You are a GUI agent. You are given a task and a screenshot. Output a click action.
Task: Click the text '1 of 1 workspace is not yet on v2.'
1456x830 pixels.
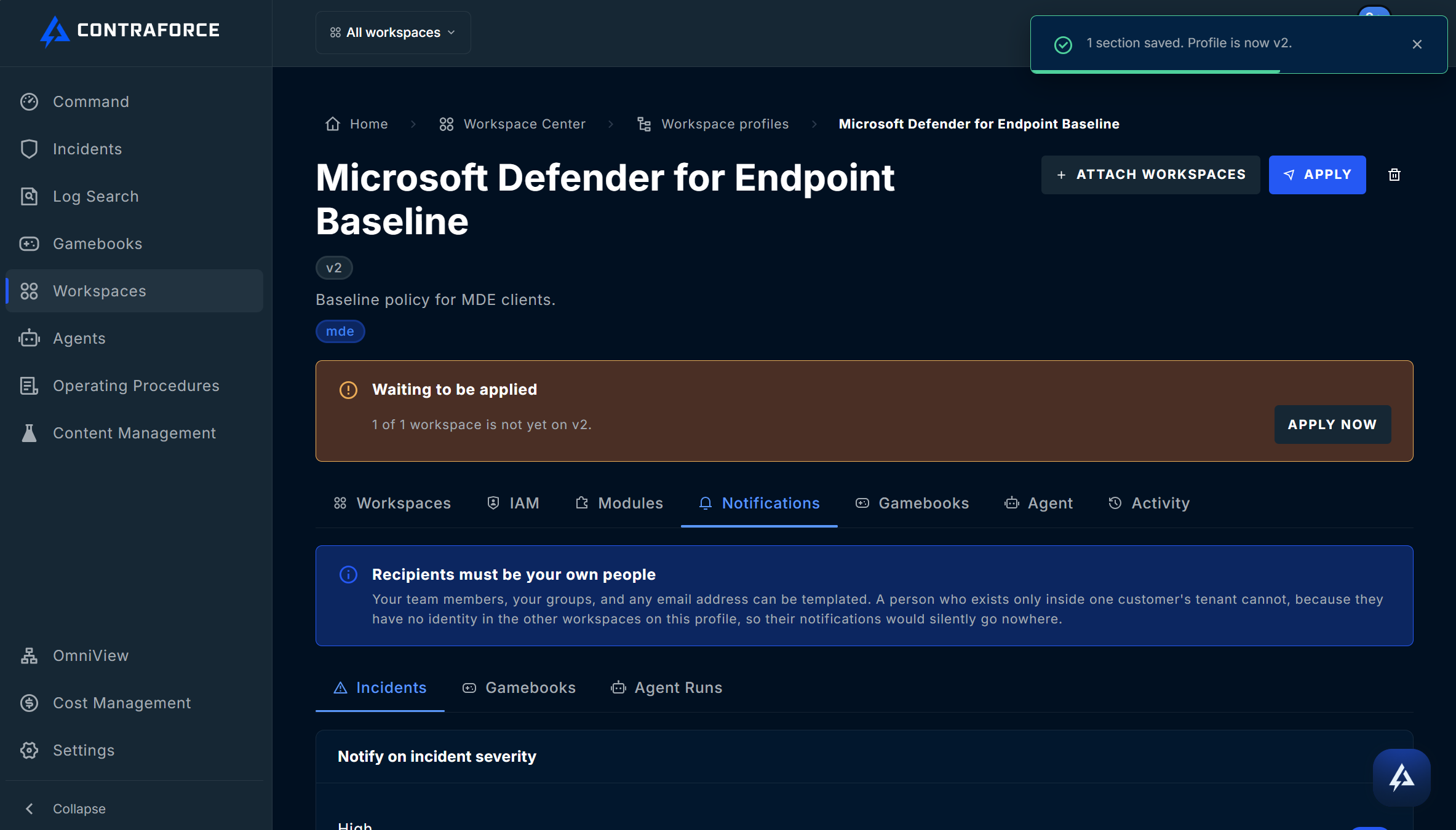tap(482, 424)
